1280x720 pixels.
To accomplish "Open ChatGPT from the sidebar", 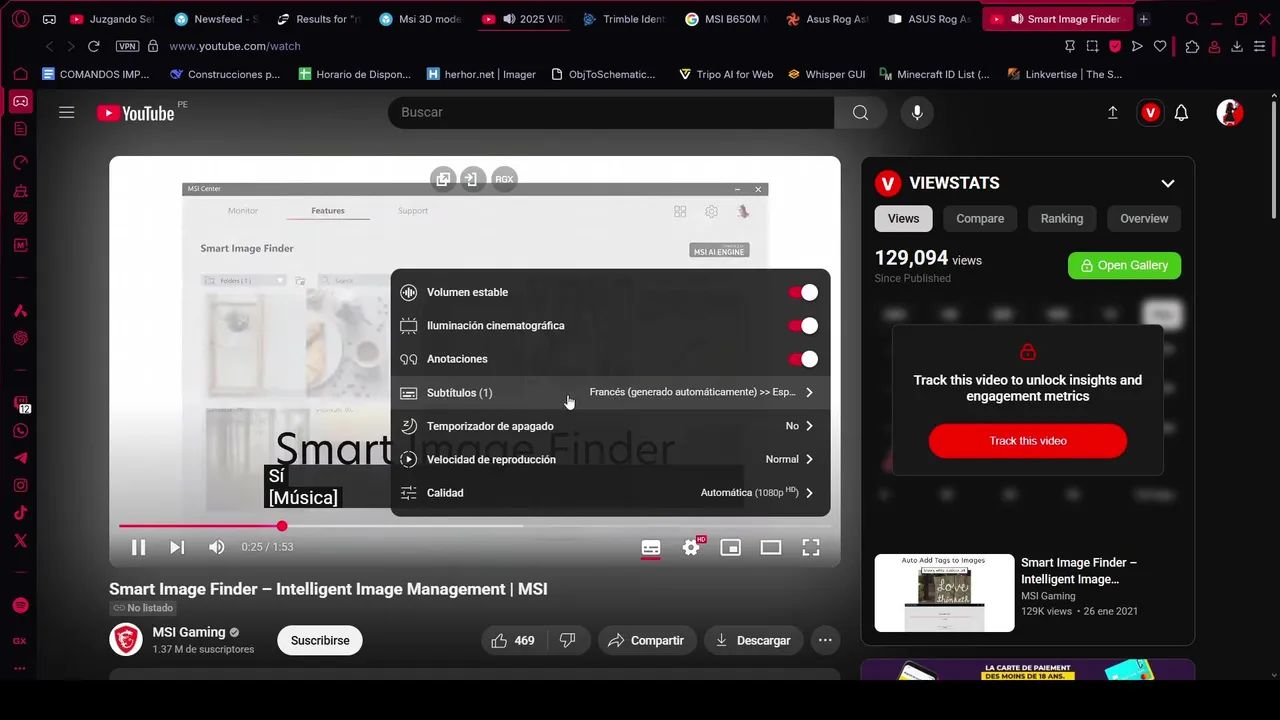I will click(x=20, y=338).
